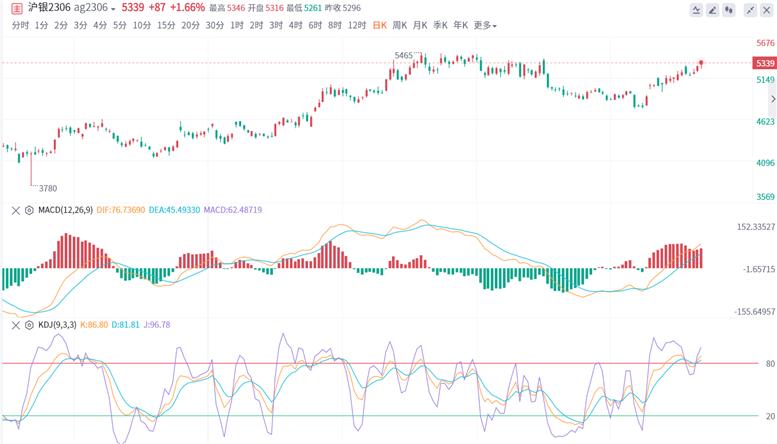Select the 周K weekly candlestick tab
777x444 pixels.
(x=399, y=25)
